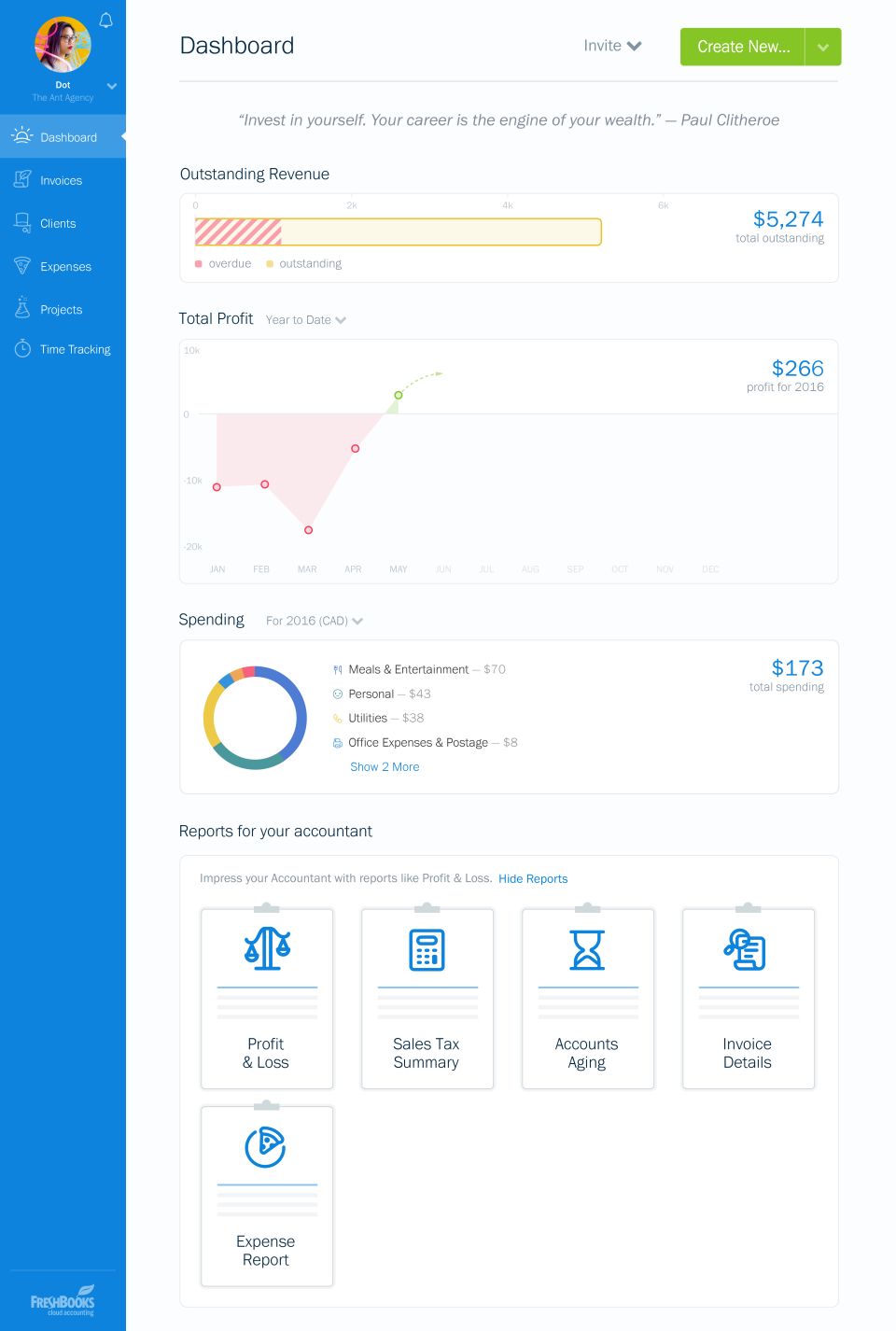Open the Sales Tax Summary calculator icon

point(427,948)
